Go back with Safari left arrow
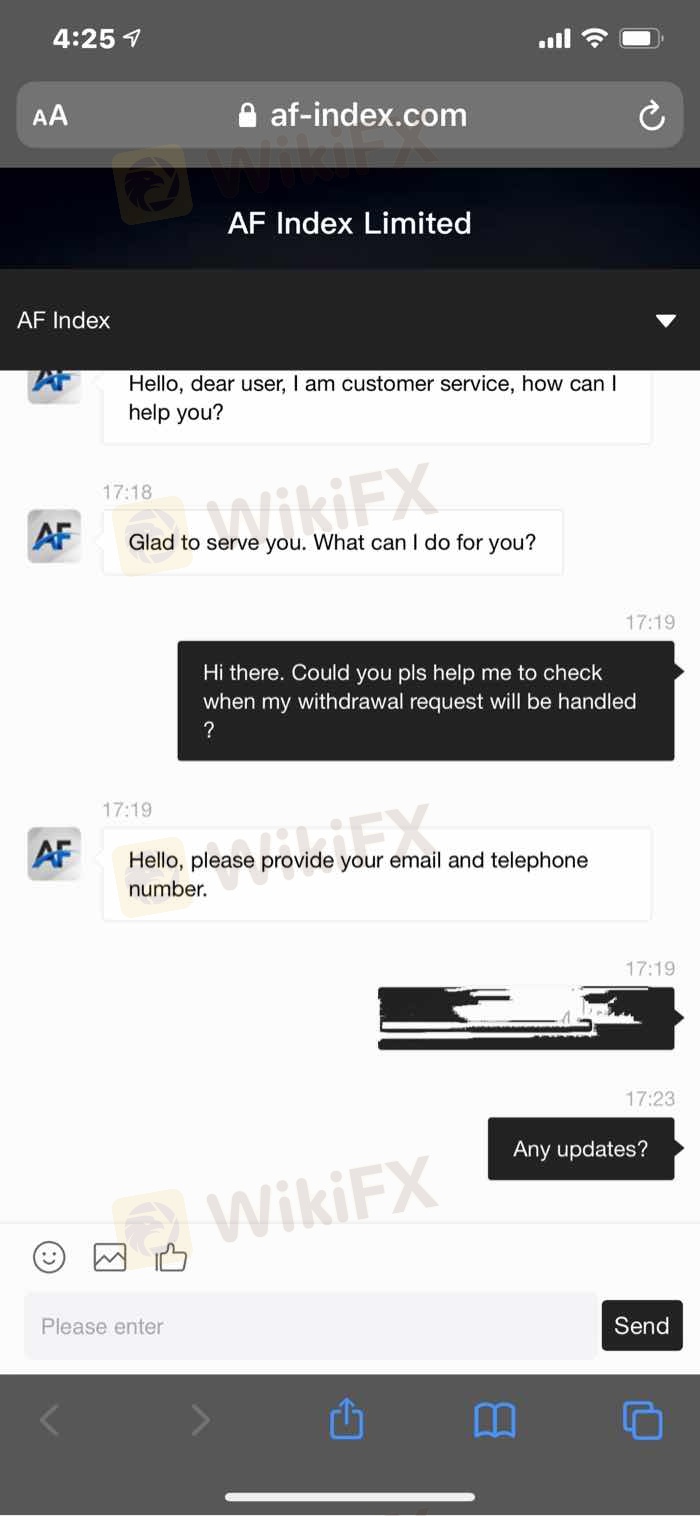700x1516 pixels. point(50,1420)
